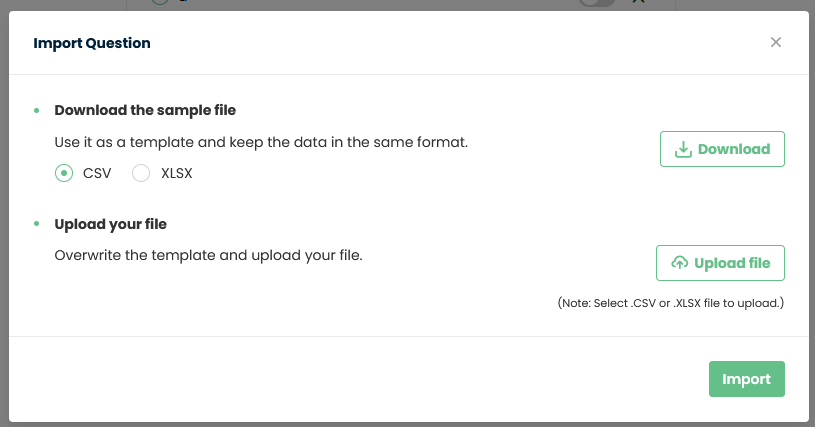
Task: Click the XLSX format label
Action: click(177, 173)
